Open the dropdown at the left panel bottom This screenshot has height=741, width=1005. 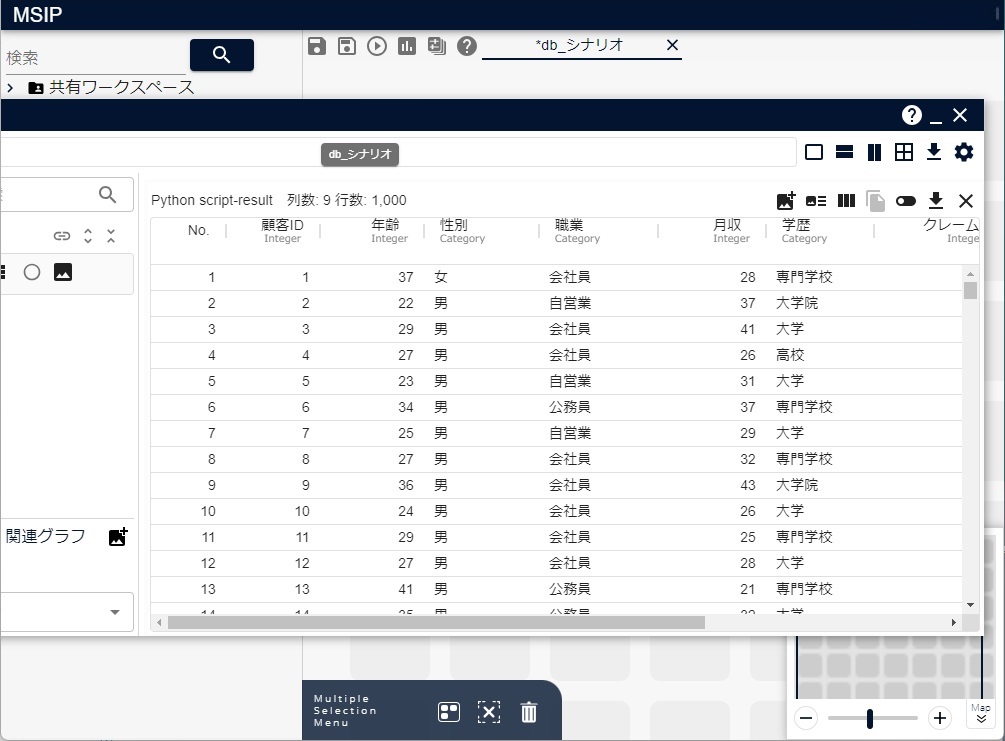click(115, 612)
